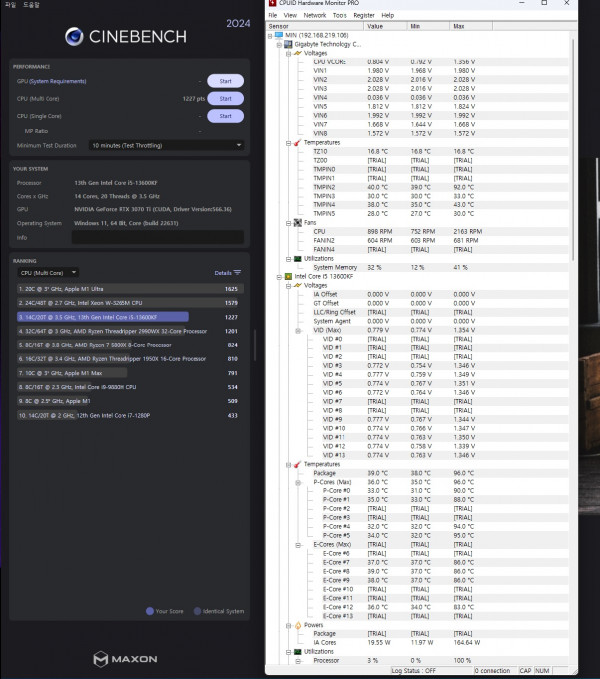600x679 pixels.
Task: Click the CPU icon beside Intel Core i5 13600KF
Action: [288, 276]
